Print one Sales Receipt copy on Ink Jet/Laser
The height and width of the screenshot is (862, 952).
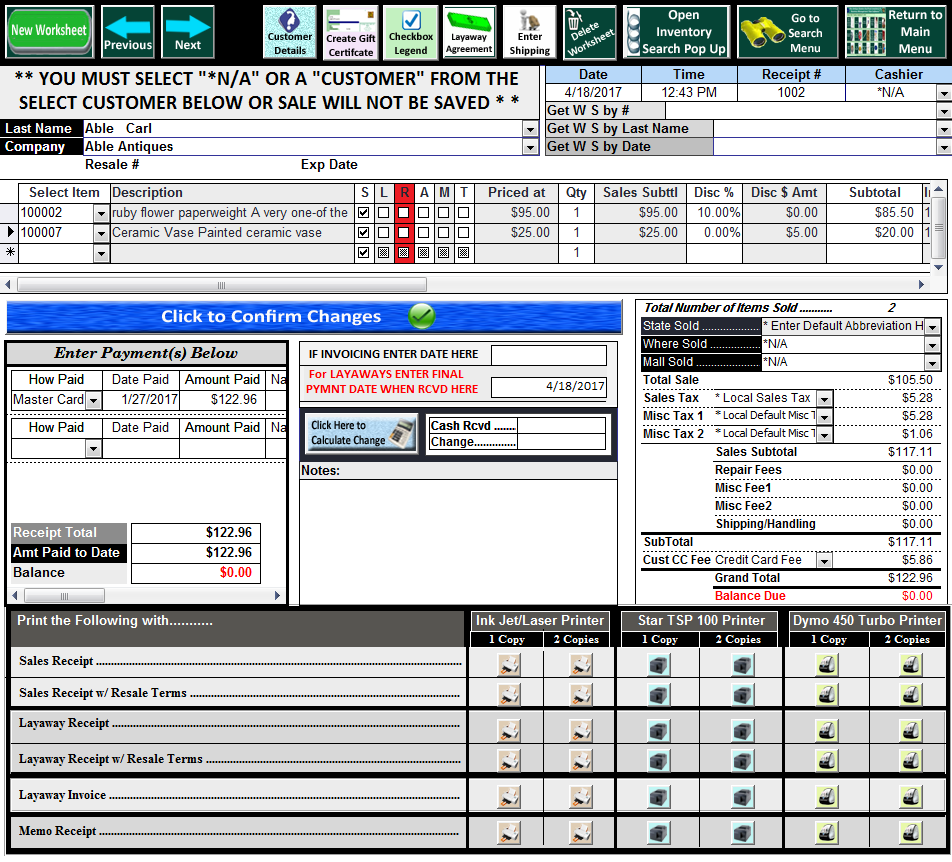click(510, 664)
